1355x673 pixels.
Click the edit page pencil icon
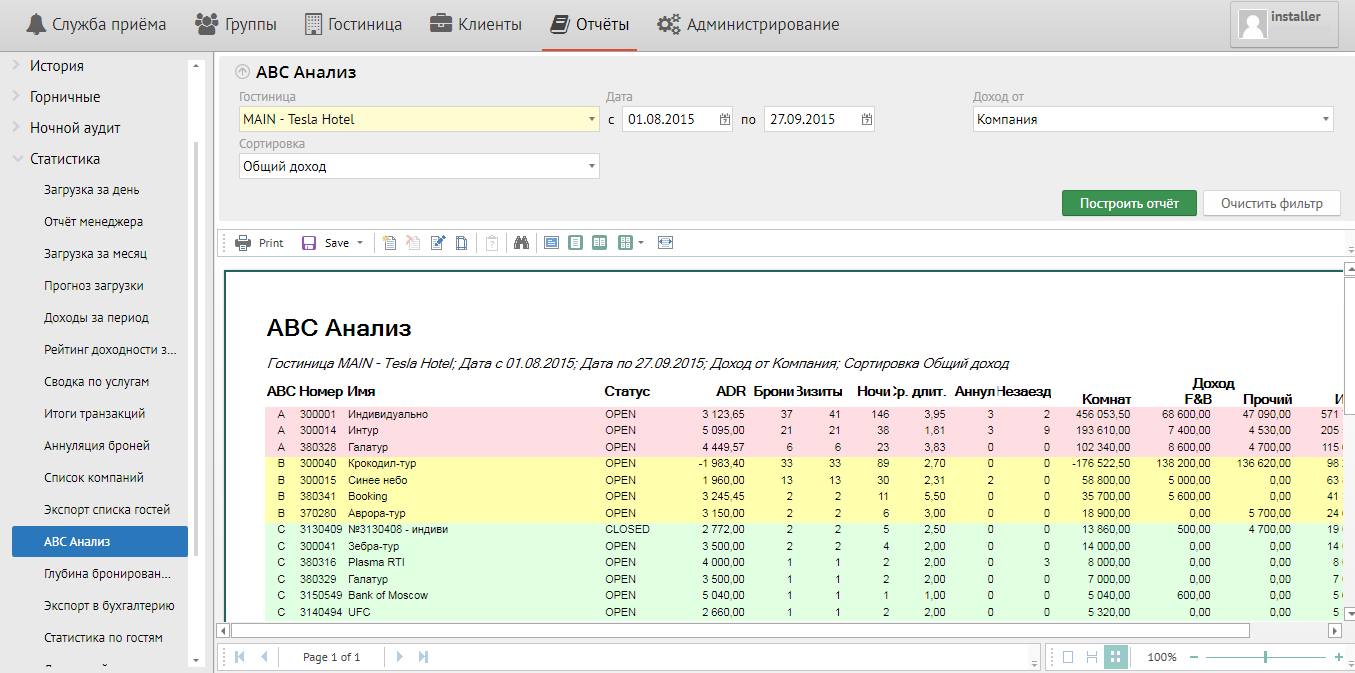437,243
